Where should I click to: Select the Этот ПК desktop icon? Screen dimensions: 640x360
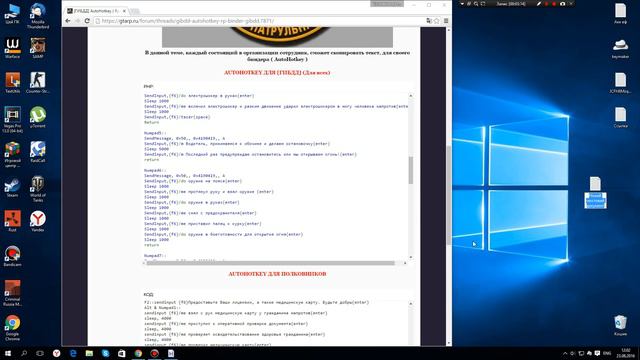point(12,14)
